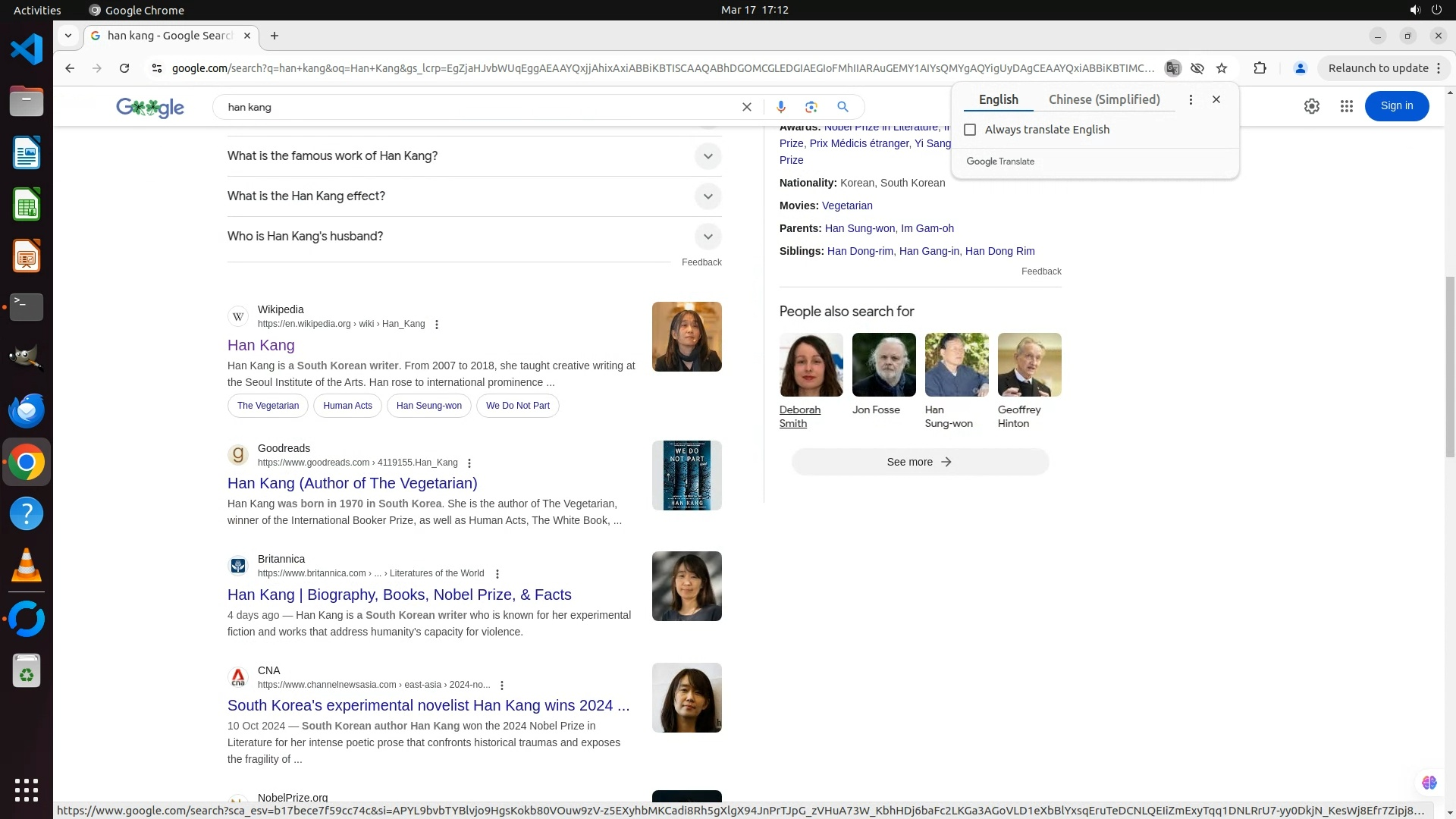Screen dimensions: 1456x819
Task: Switch to Chinese (Simplified) tab
Action: point(1104,100)
